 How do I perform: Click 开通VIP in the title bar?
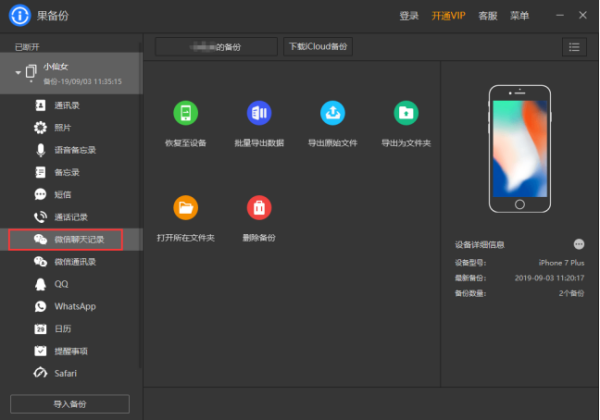pos(448,16)
